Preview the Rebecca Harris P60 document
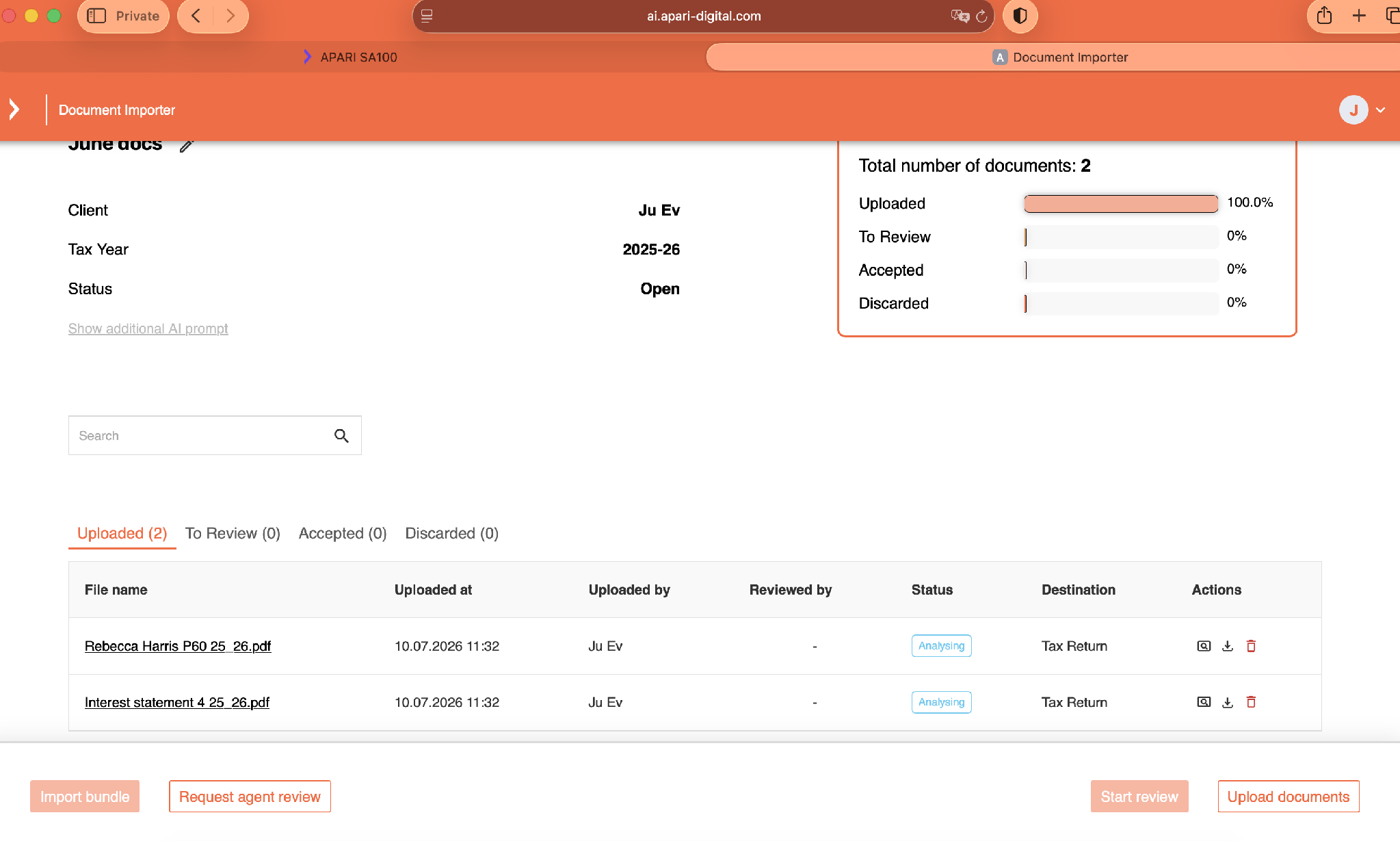The width and height of the screenshot is (1400, 841). coord(1204,646)
